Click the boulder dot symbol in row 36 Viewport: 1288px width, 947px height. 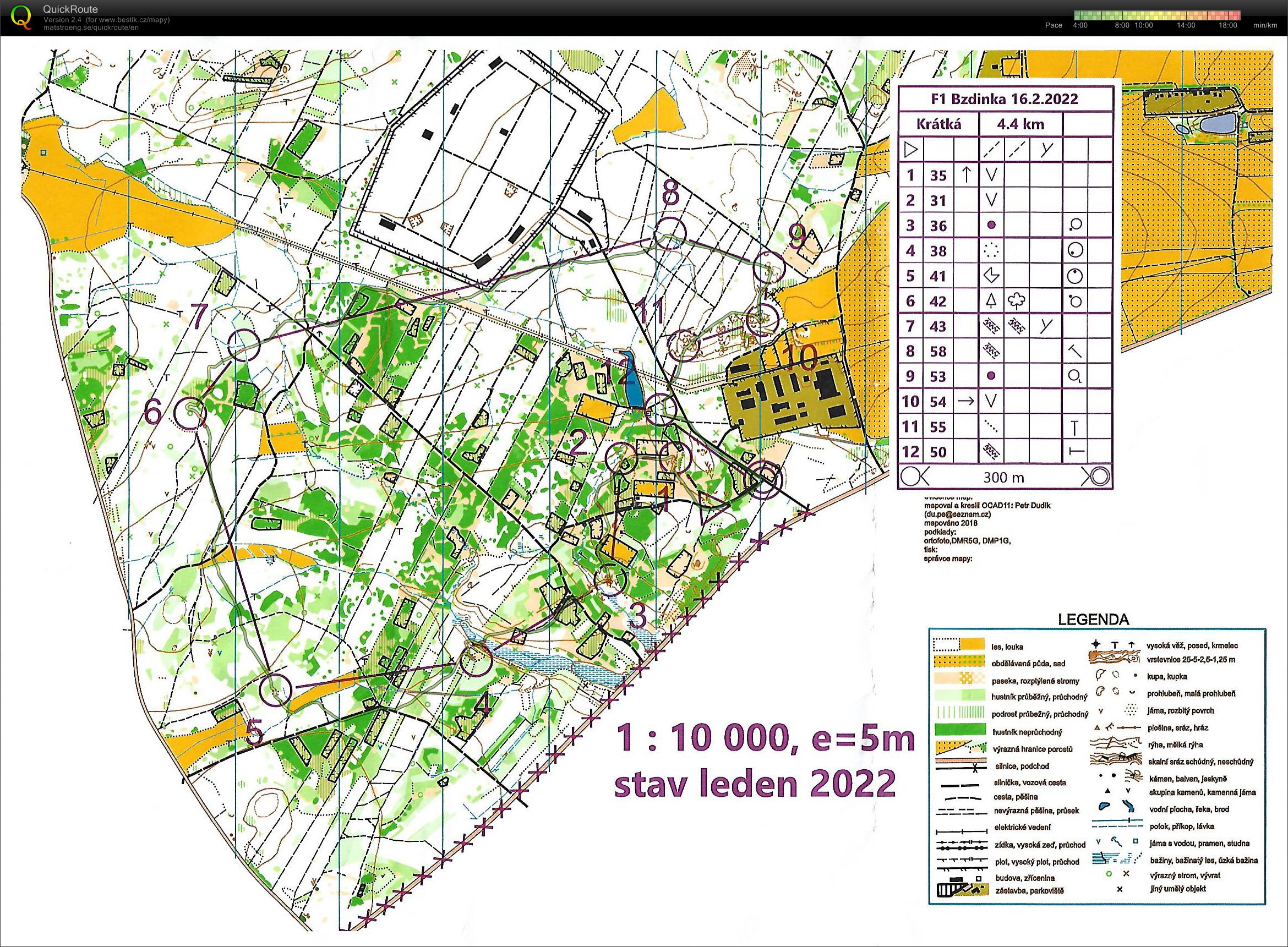tap(991, 225)
